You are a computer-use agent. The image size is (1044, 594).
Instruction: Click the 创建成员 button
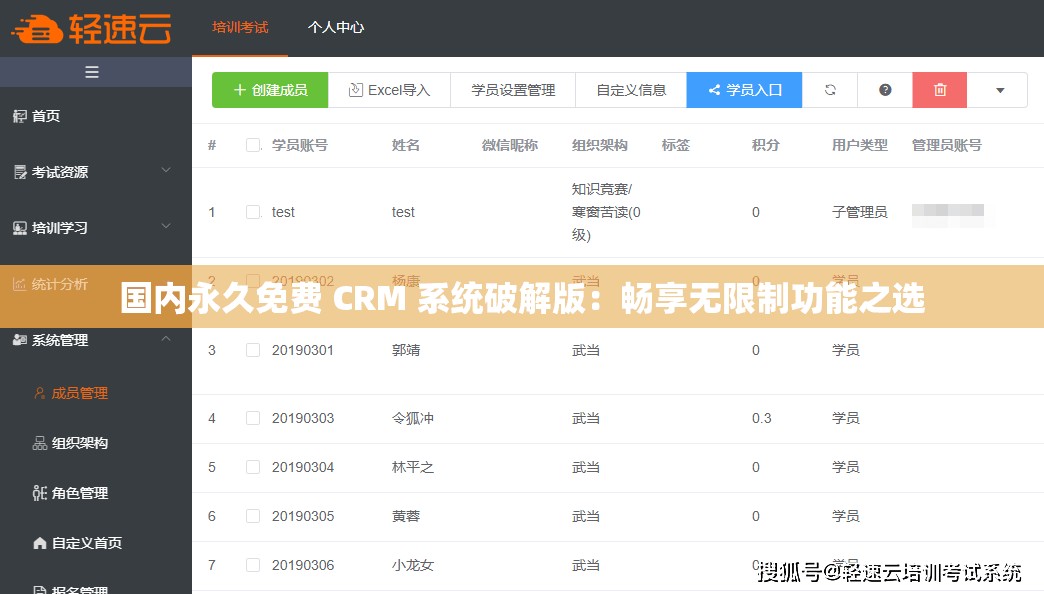pyautogui.click(x=269, y=89)
